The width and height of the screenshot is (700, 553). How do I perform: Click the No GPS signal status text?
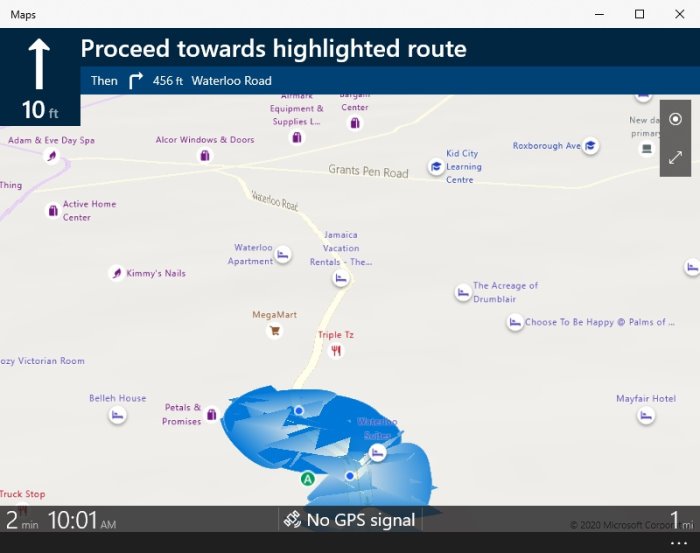point(361,520)
